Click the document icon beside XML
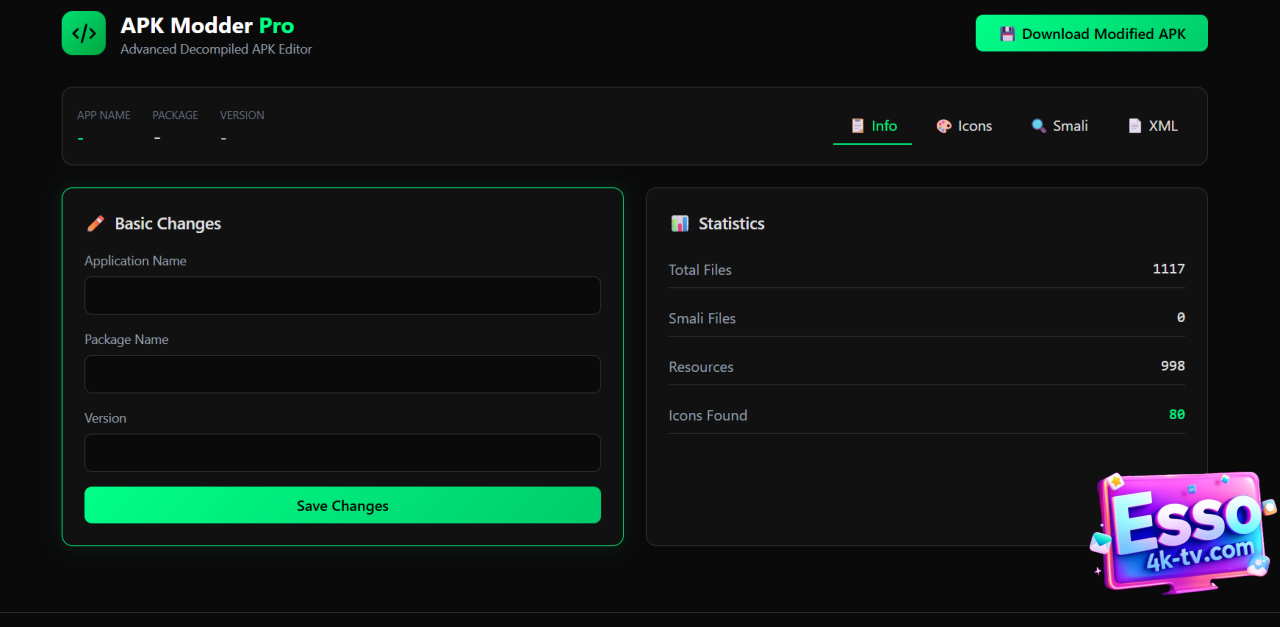Image resolution: width=1280 pixels, height=627 pixels. (1135, 126)
